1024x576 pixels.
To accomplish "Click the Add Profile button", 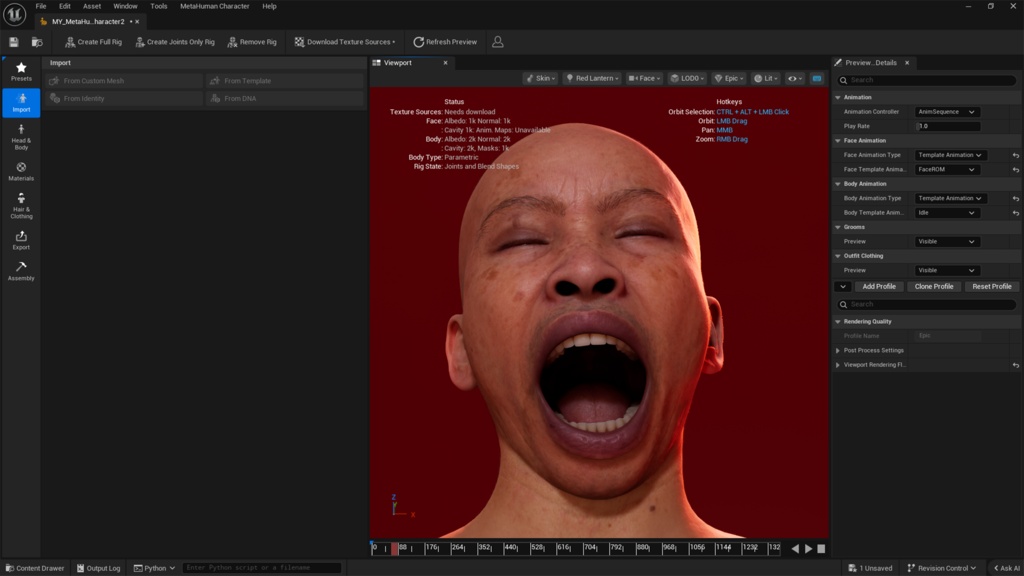I will (x=878, y=287).
